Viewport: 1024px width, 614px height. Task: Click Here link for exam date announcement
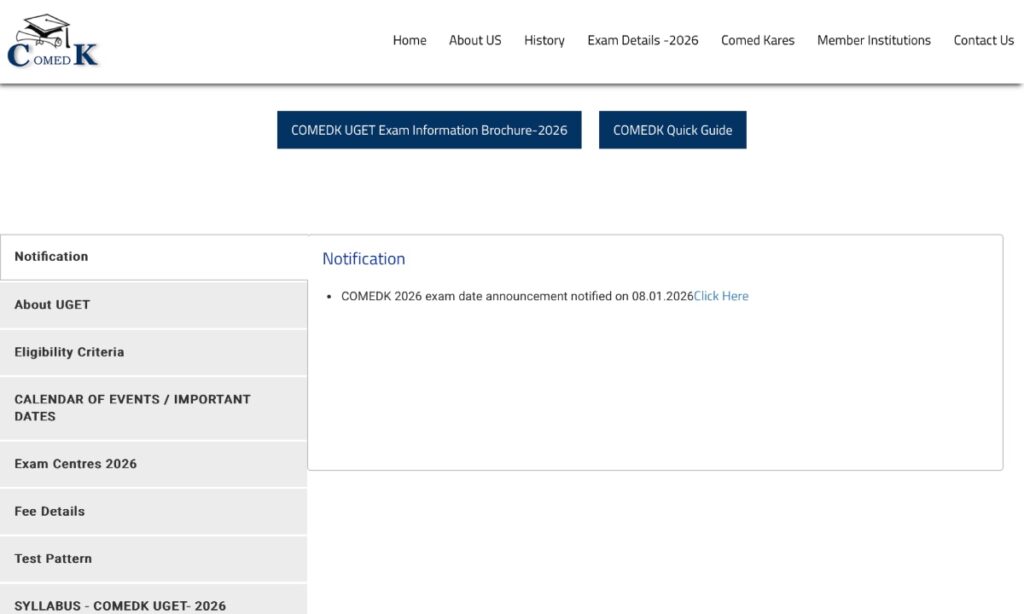pos(721,296)
